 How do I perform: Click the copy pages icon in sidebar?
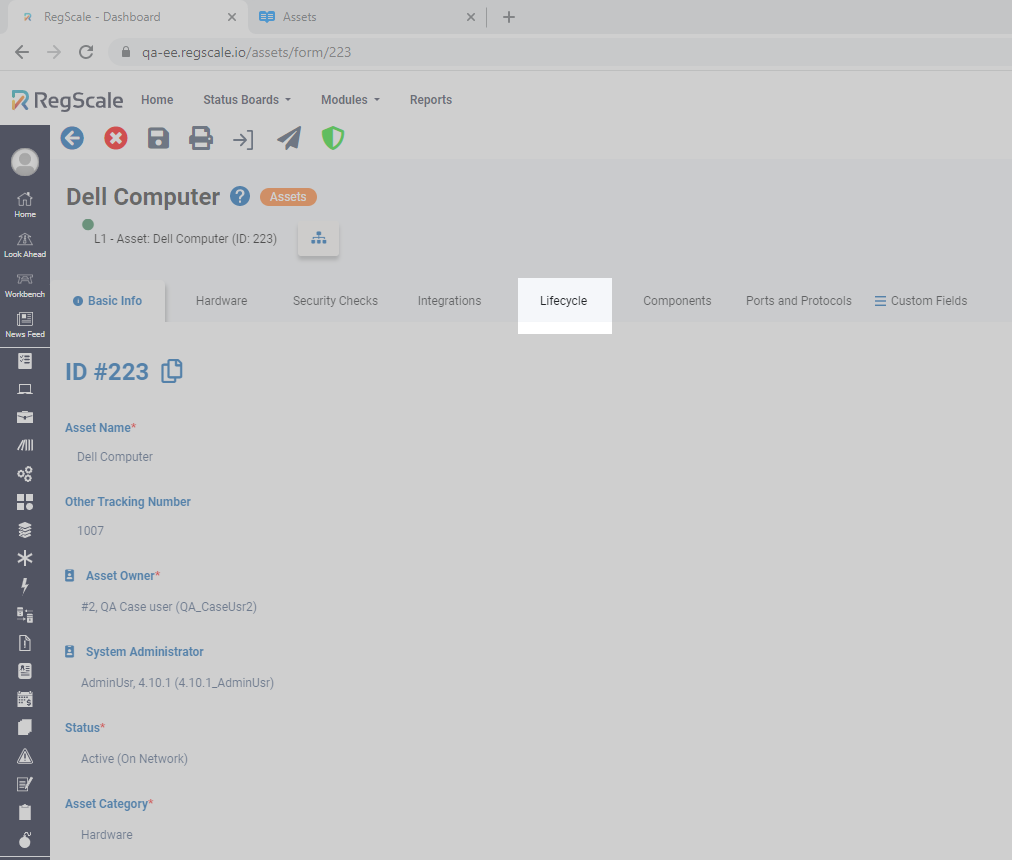tap(25, 727)
